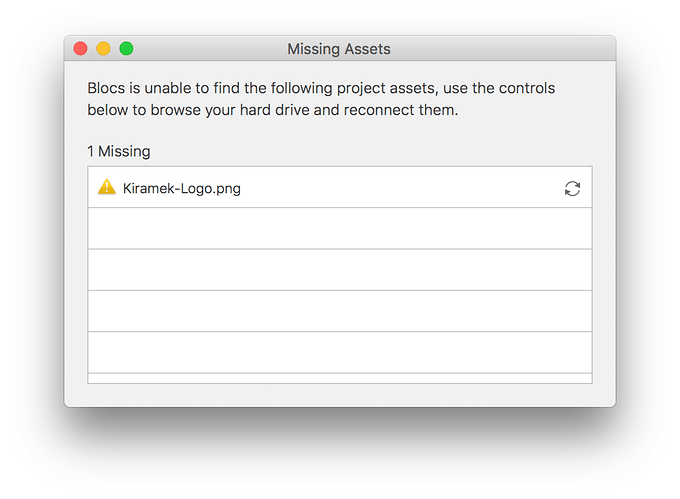Select the second empty list row
The height and width of the screenshot is (499, 680).
pyautogui.click(x=340, y=270)
